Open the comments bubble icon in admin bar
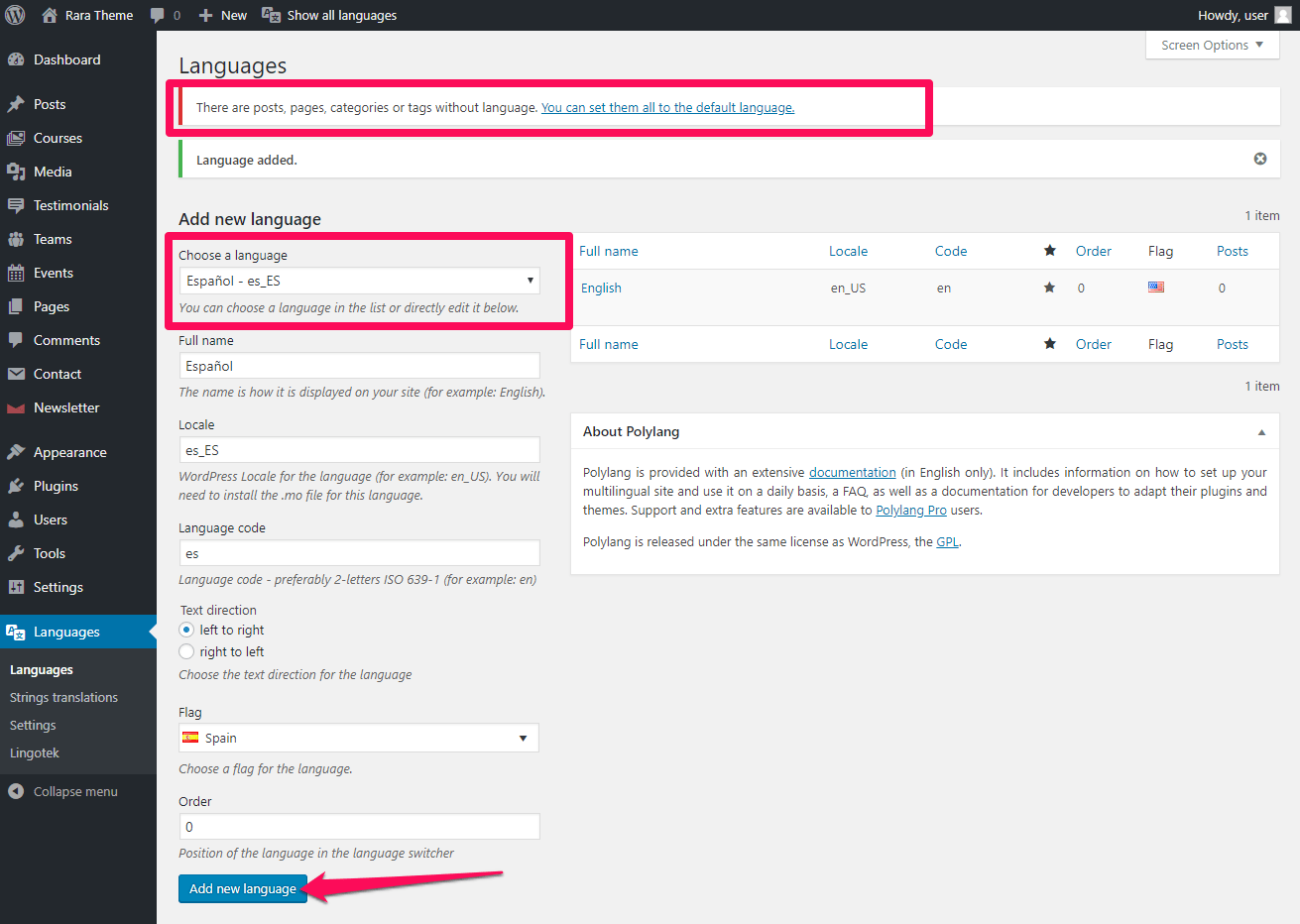Image resolution: width=1300 pixels, height=924 pixels. click(x=158, y=16)
